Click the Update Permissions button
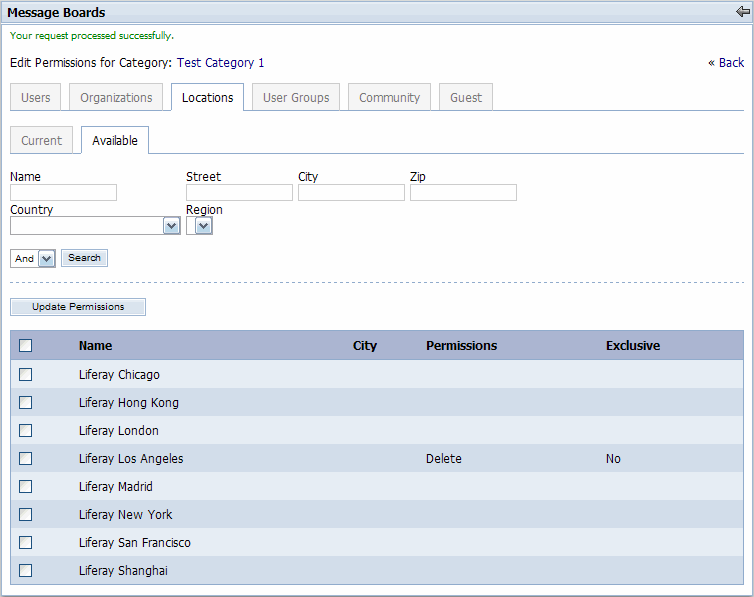Image resolution: width=754 pixels, height=597 pixels. tap(78, 307)
